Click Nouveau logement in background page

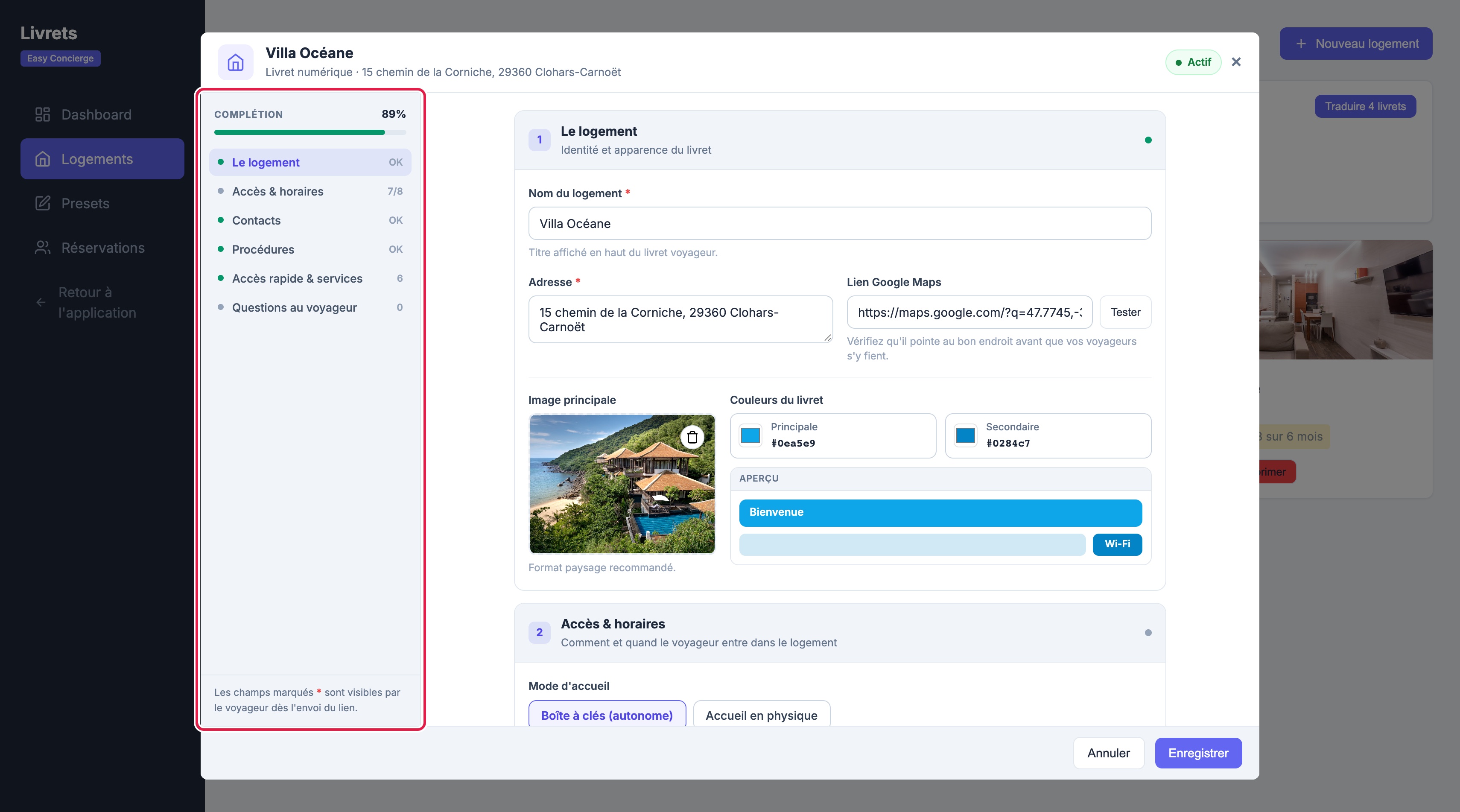(1356, 44)
